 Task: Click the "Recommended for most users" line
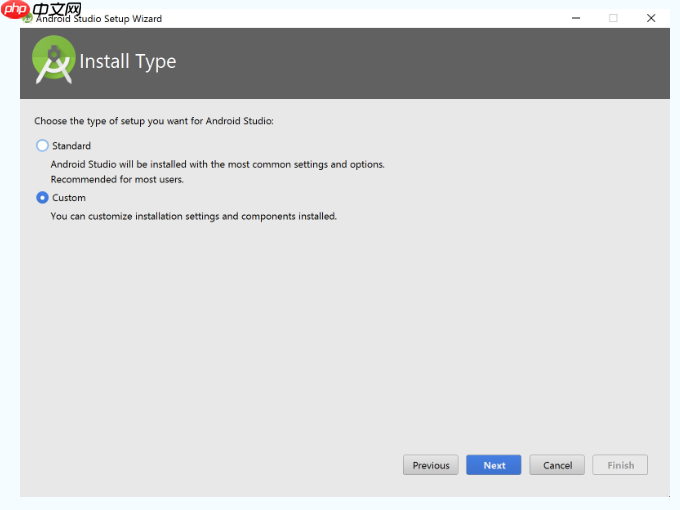click(117, 180)
